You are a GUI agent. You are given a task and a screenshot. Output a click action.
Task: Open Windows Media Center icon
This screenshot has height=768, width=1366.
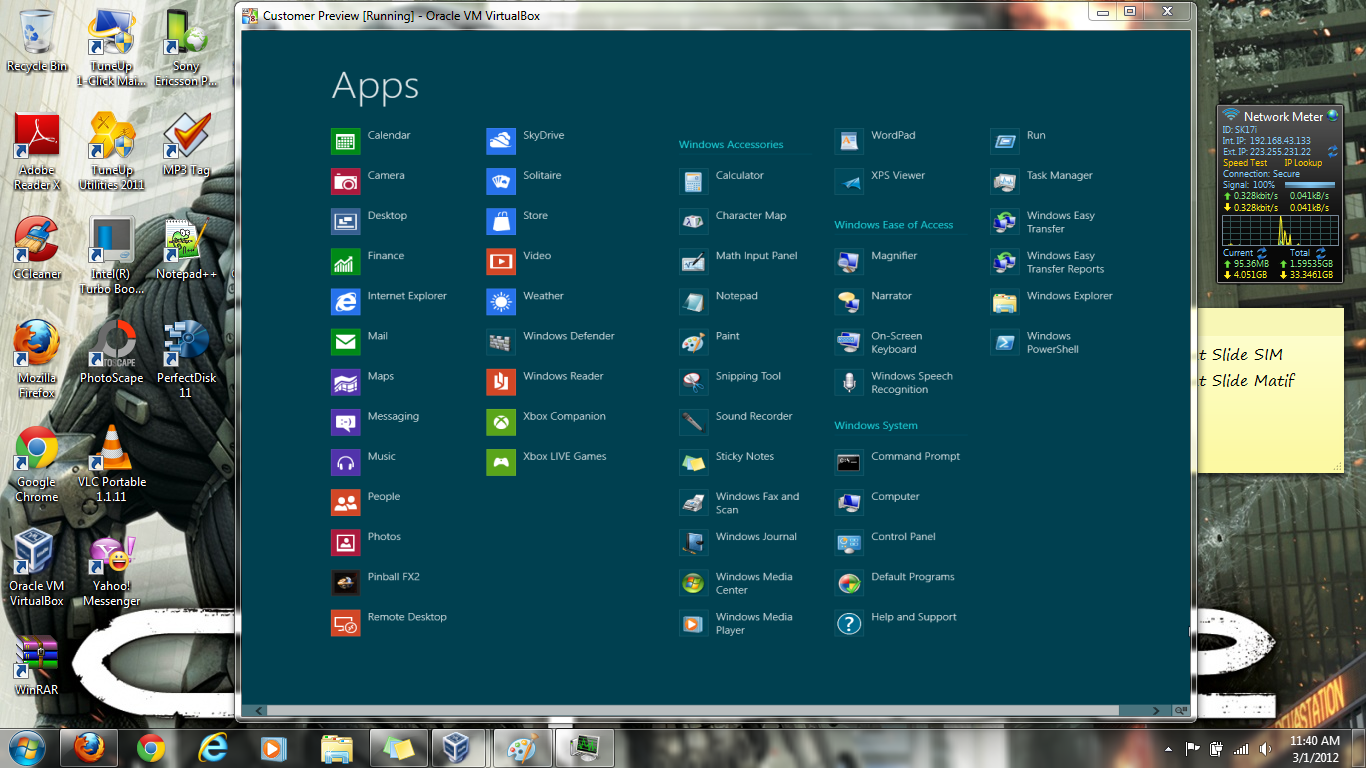[x=694, y=583]
